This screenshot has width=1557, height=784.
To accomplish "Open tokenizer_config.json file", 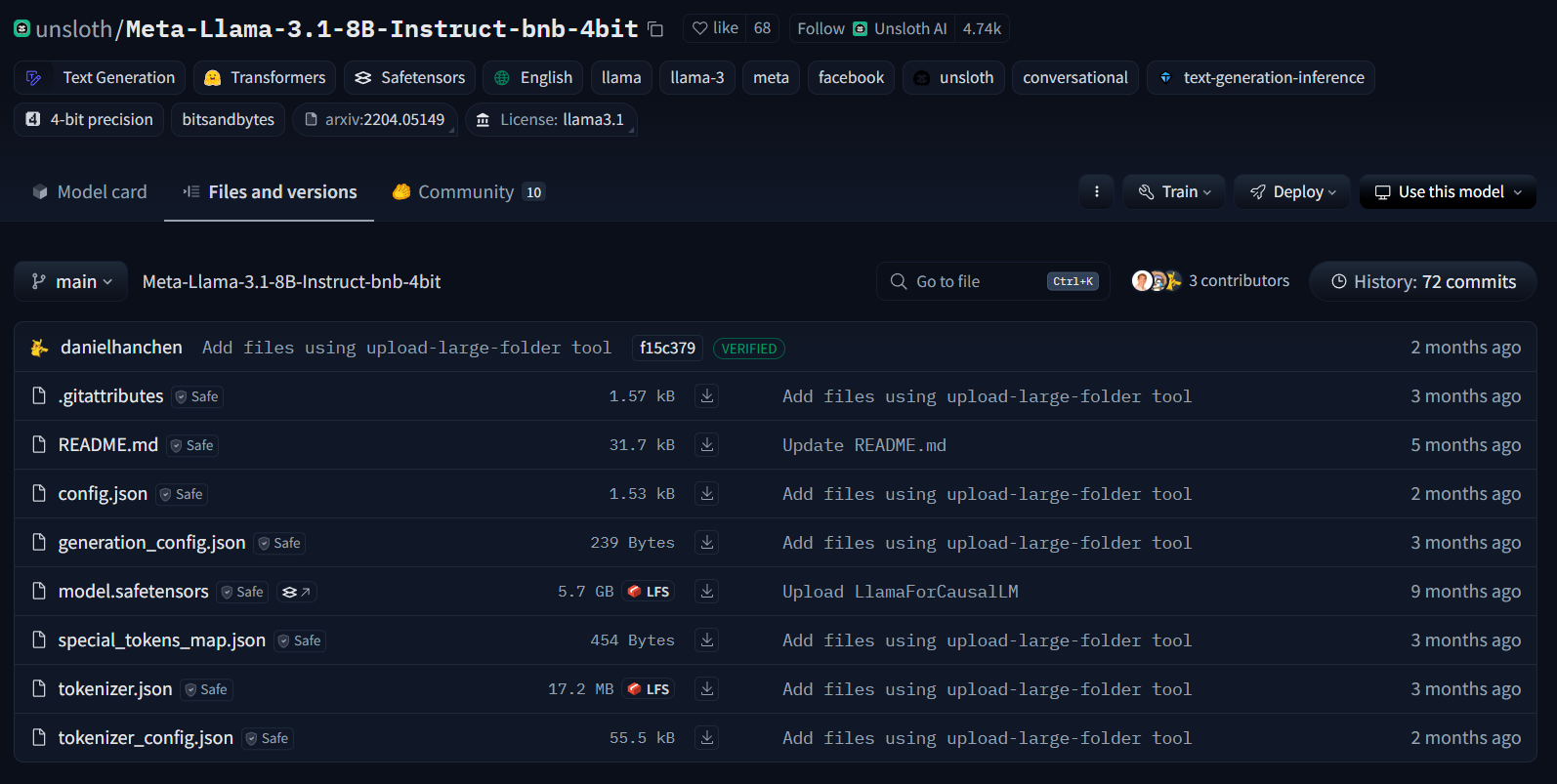I will click(x=146, y=737).
